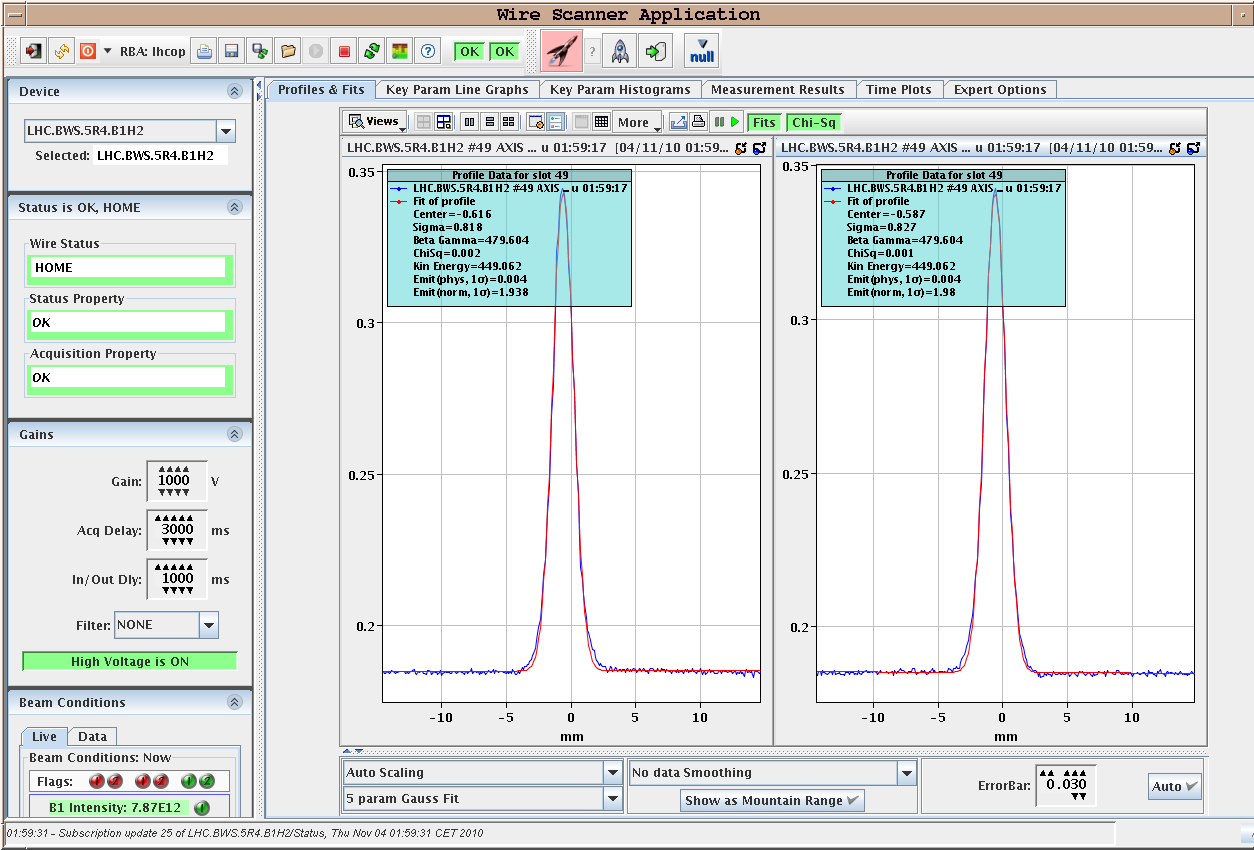1254x850 pixels.
Task: Open the Views dropdown menu
Action: coord(376,122)
